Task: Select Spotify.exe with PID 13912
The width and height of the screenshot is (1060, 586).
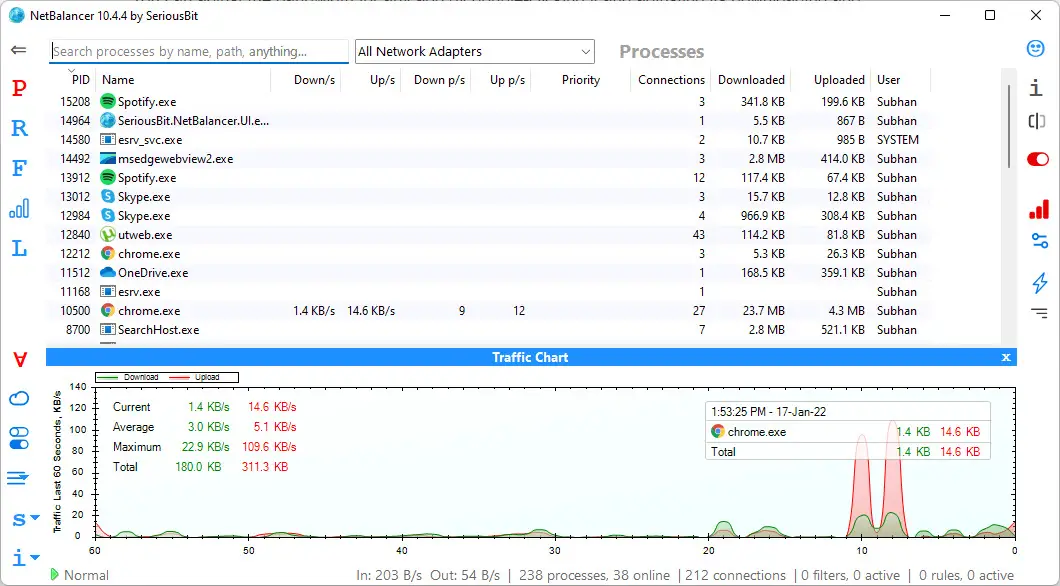Action: point(489,178)
